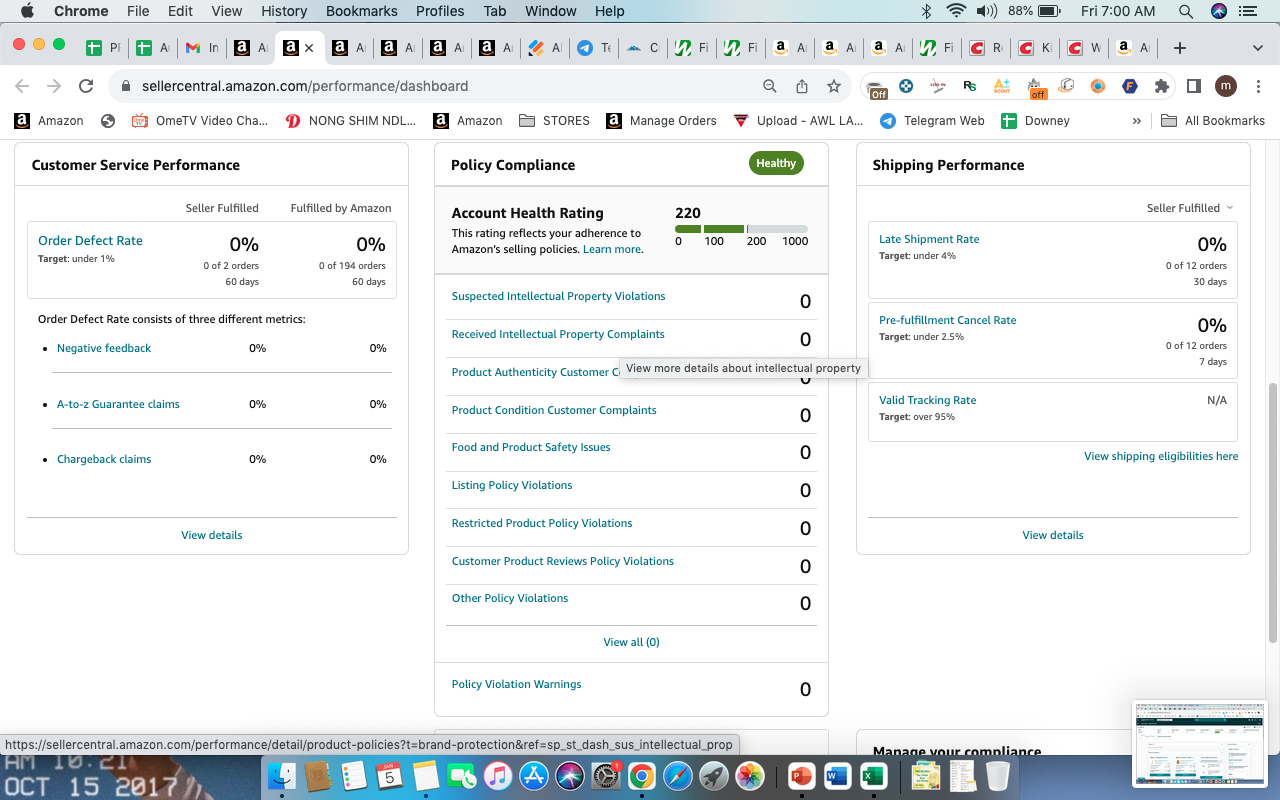Open Chrome three-dot menu
Screen dimensions: 1280x800
pyautogui.click(x=1257, y=86)
